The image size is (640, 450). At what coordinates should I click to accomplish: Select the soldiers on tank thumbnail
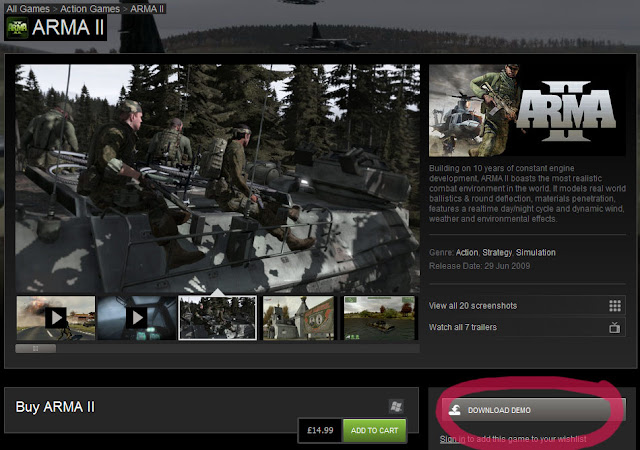[218, 318]
